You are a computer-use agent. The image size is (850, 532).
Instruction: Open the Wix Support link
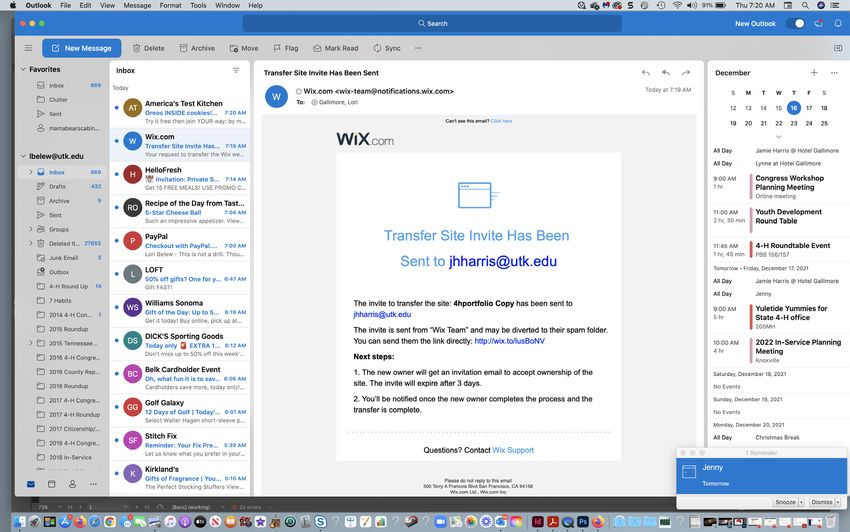tap(513, 450)
